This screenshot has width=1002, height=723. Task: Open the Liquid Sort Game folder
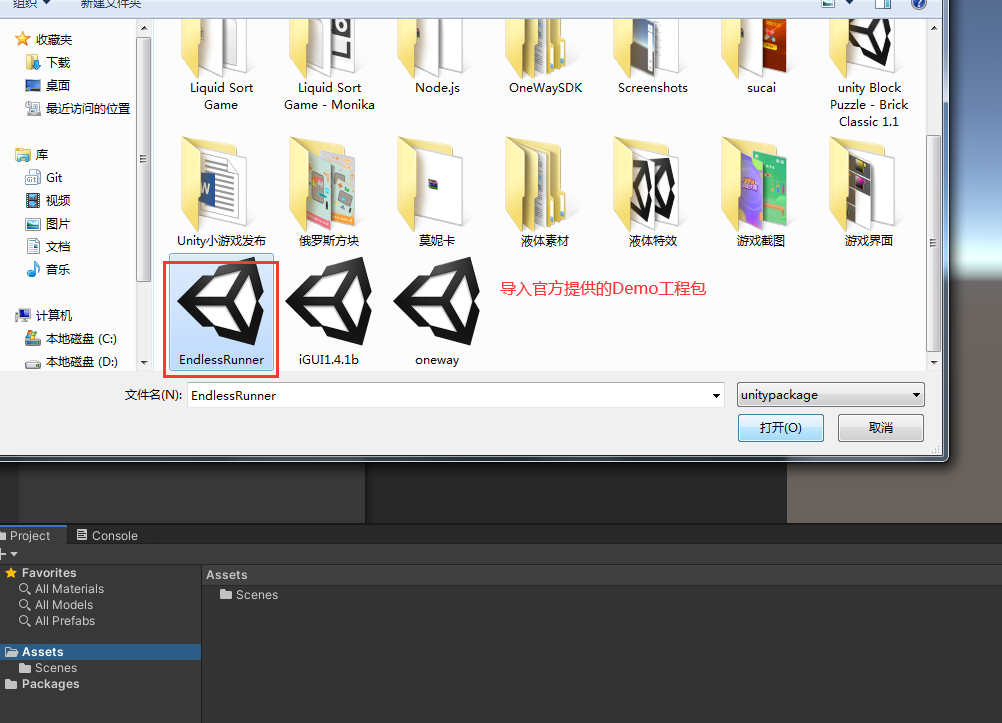coord(221,65)
